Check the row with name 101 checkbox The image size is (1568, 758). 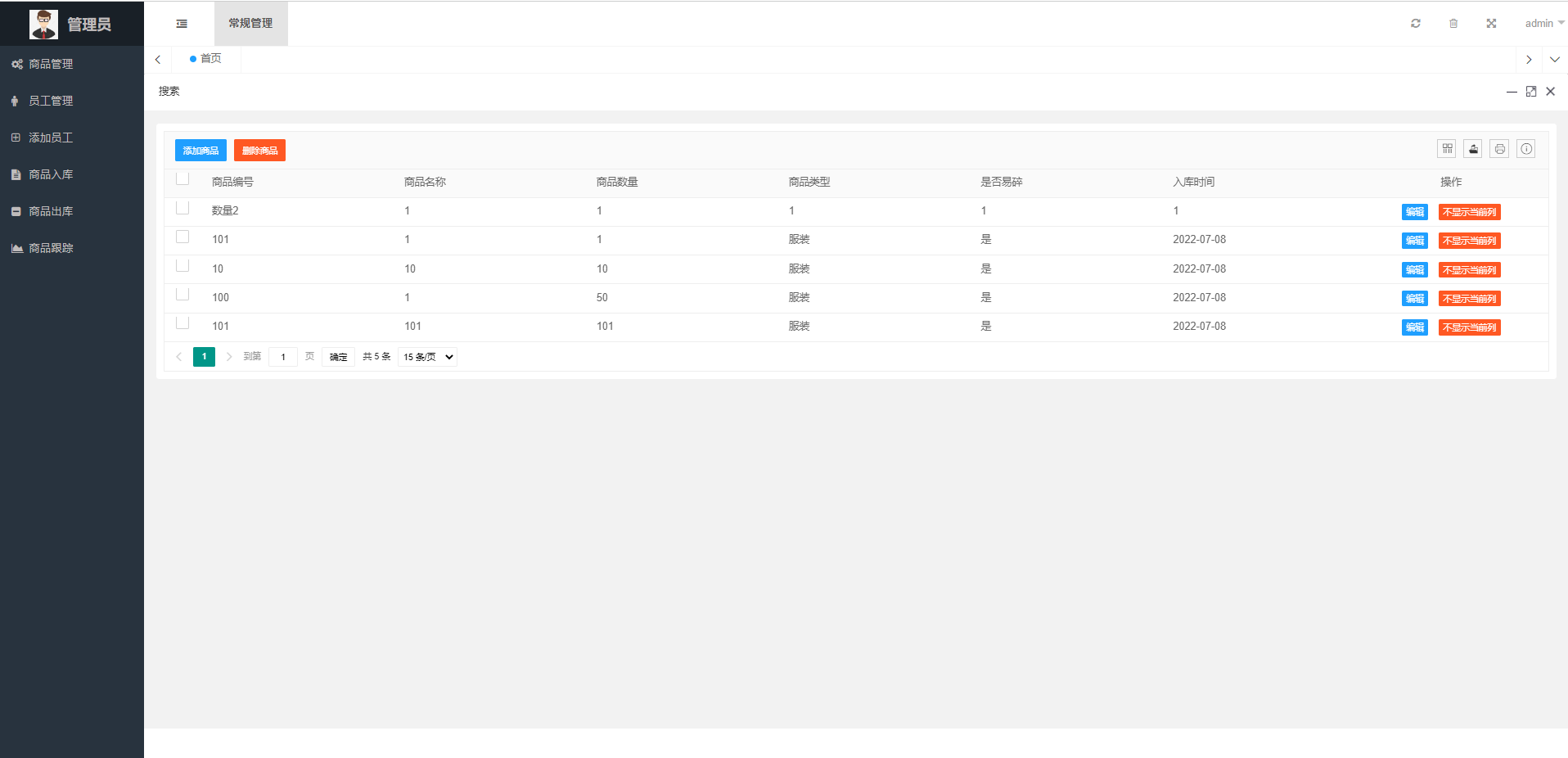(182, 323)
